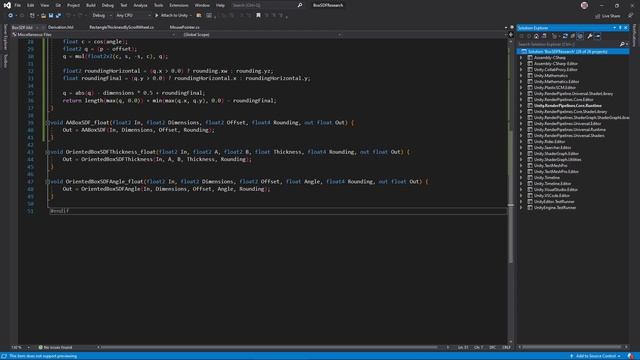Open the Build menu
This screenshot has width=640, height=360.
(91, 5)
